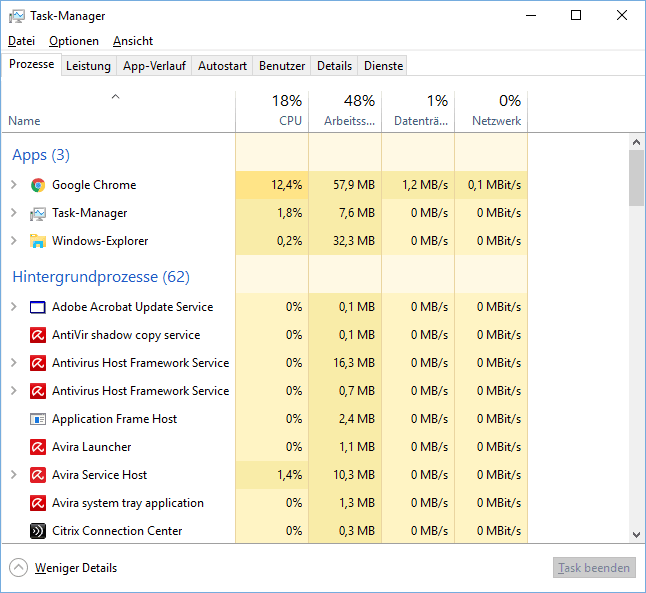Click Task-Manager's 7,6 MB memory value
The height and width of the screenshot is (593, 646).
pyautogui.click(x=357, y=213)
